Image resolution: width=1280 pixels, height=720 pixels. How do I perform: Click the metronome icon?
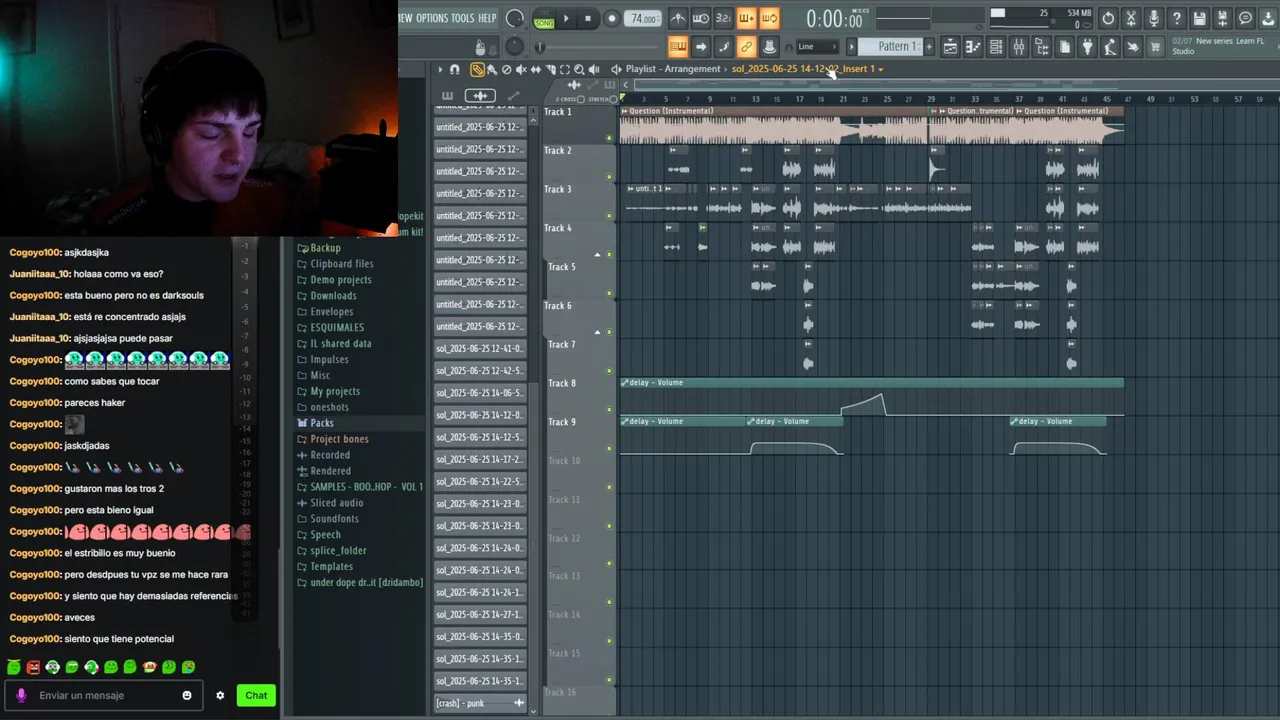(678, 18)
